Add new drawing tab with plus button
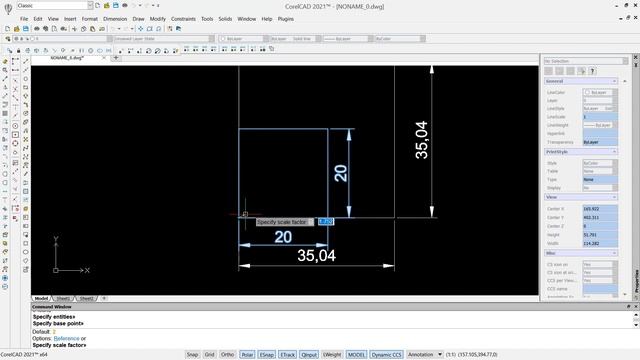 pos(116,58)
